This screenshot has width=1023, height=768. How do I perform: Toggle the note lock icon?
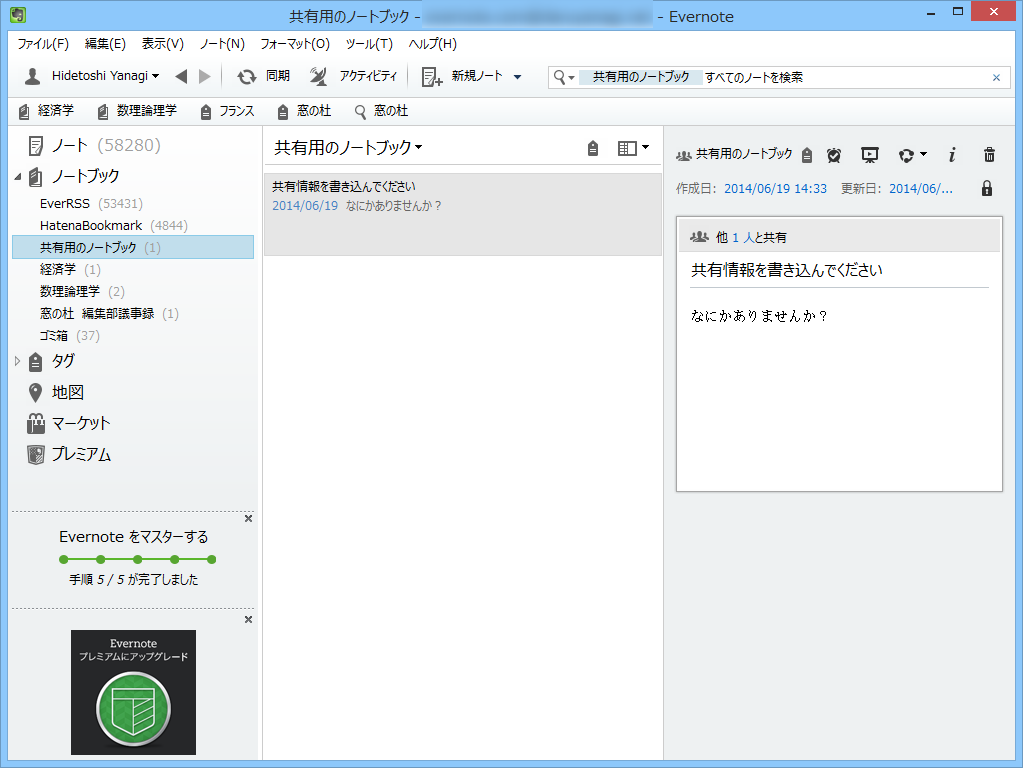pos(986,187)
